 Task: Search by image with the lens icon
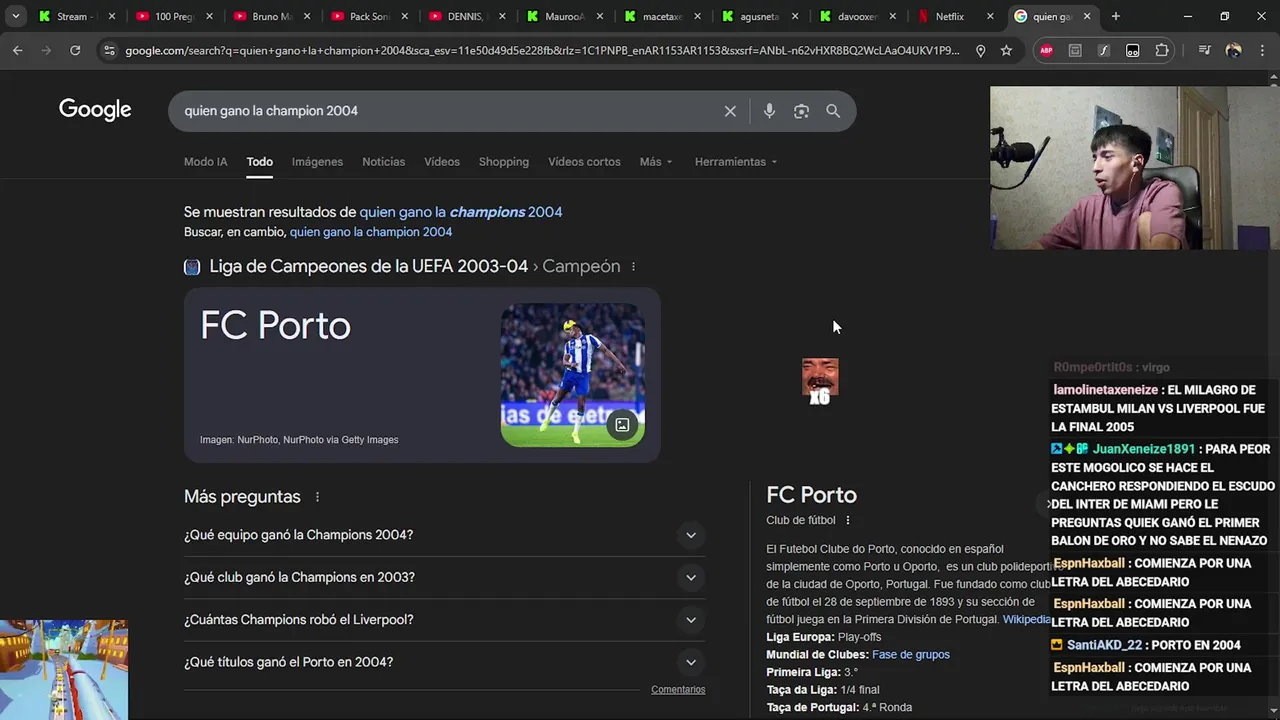[801, 111]
